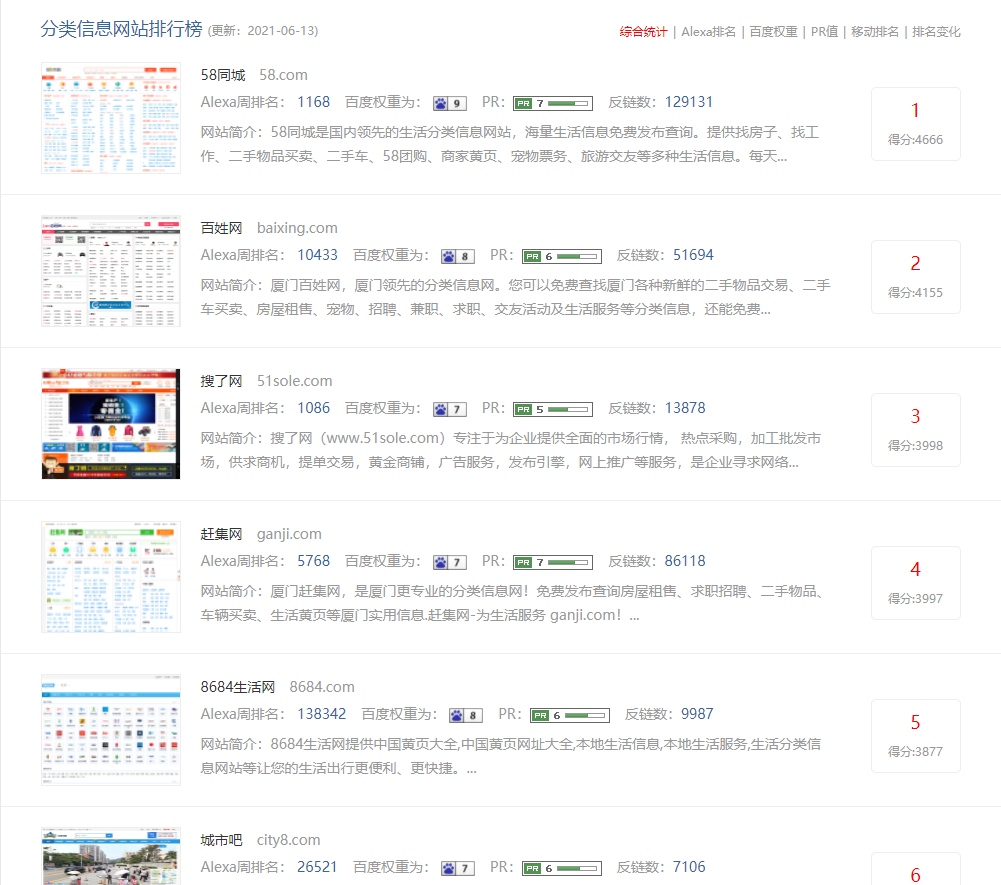Click backlink count 7106
1001x885 pixels.
point(689,867)
